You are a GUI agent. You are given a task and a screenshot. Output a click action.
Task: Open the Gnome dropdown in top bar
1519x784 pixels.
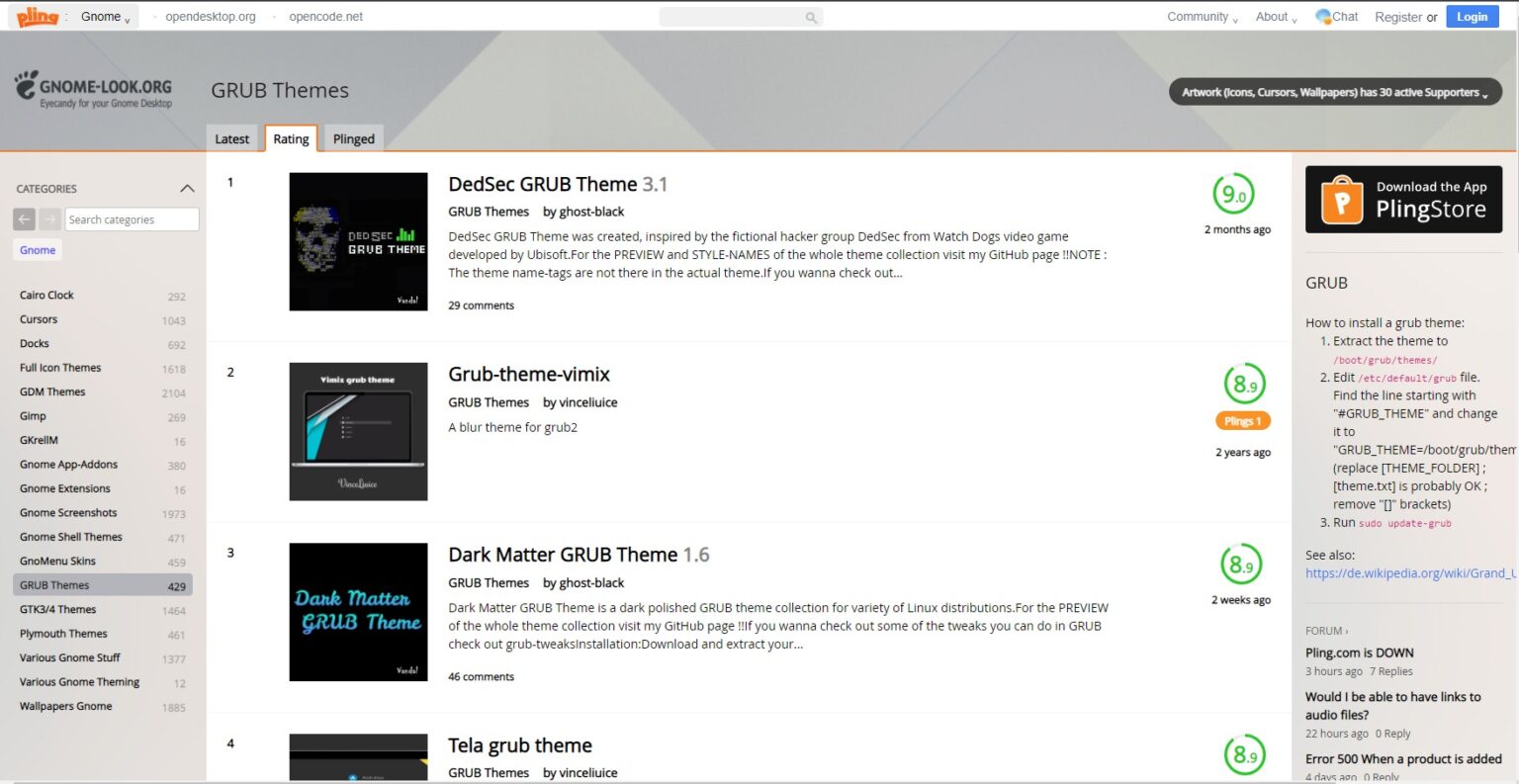tap(105, 17)
